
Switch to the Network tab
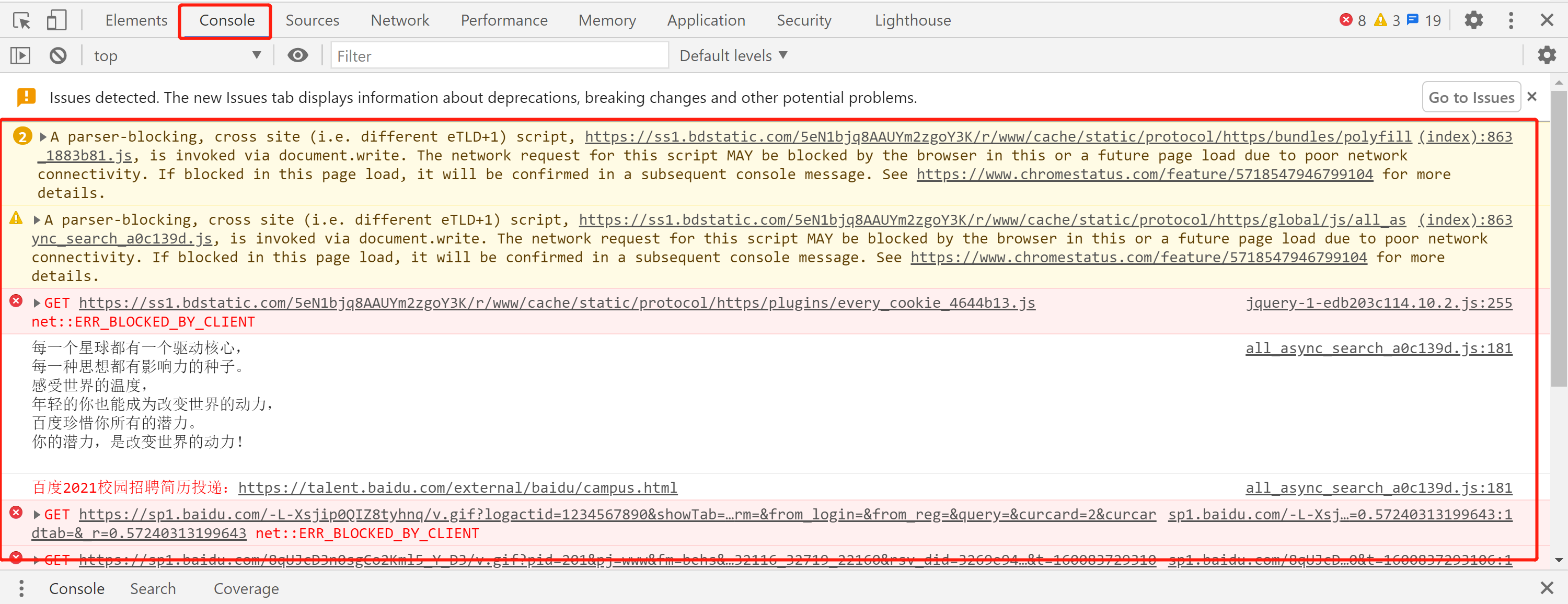coord(399,21)
